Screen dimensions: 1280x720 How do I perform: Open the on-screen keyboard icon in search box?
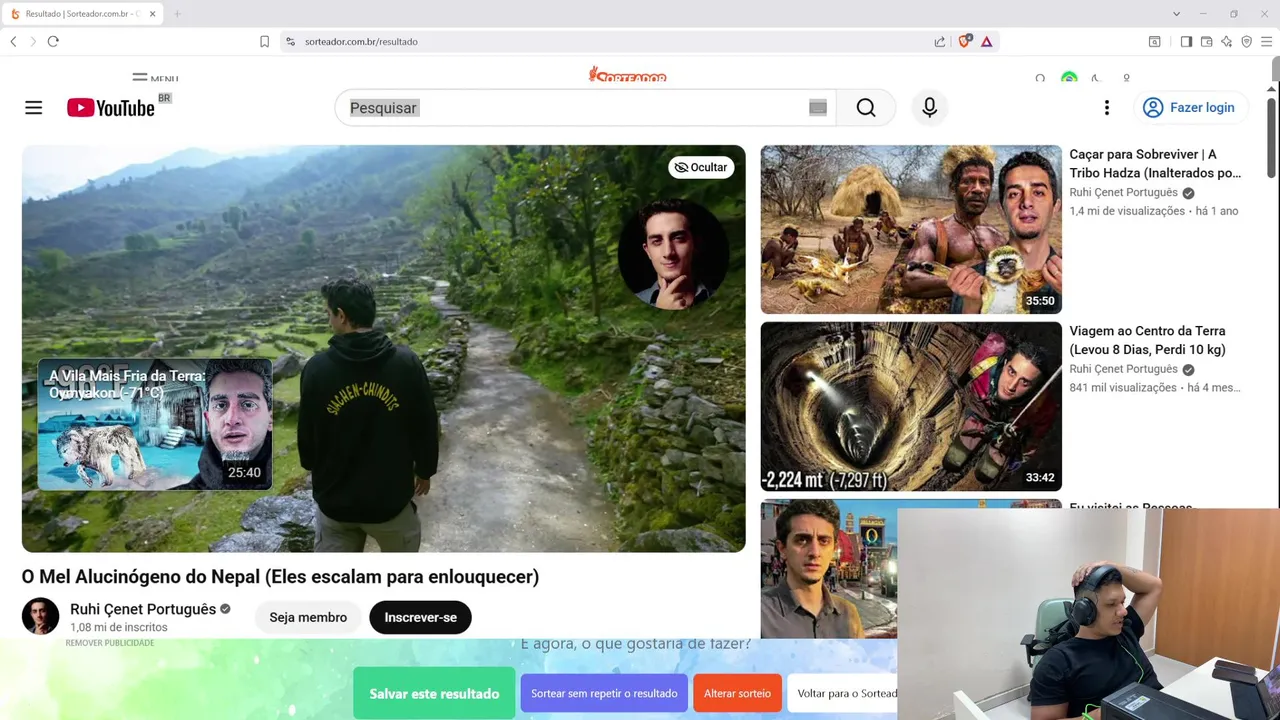818,108
